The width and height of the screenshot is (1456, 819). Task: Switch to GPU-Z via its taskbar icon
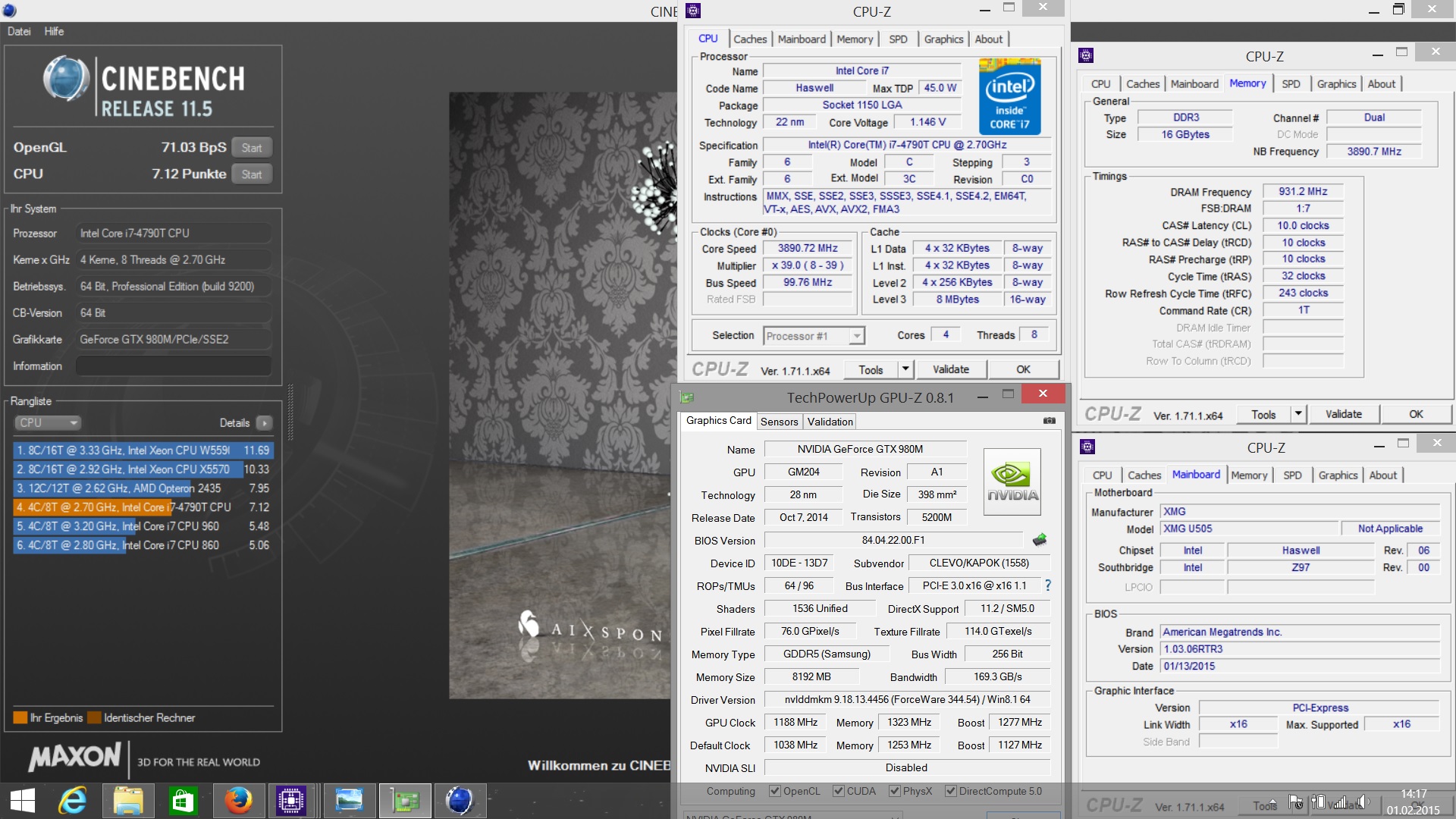click(405, 801)
